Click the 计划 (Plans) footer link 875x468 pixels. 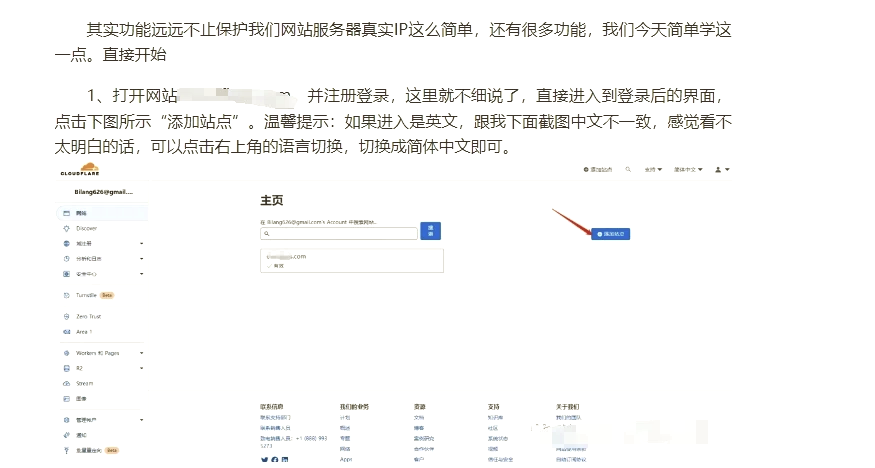coord(345,417)
